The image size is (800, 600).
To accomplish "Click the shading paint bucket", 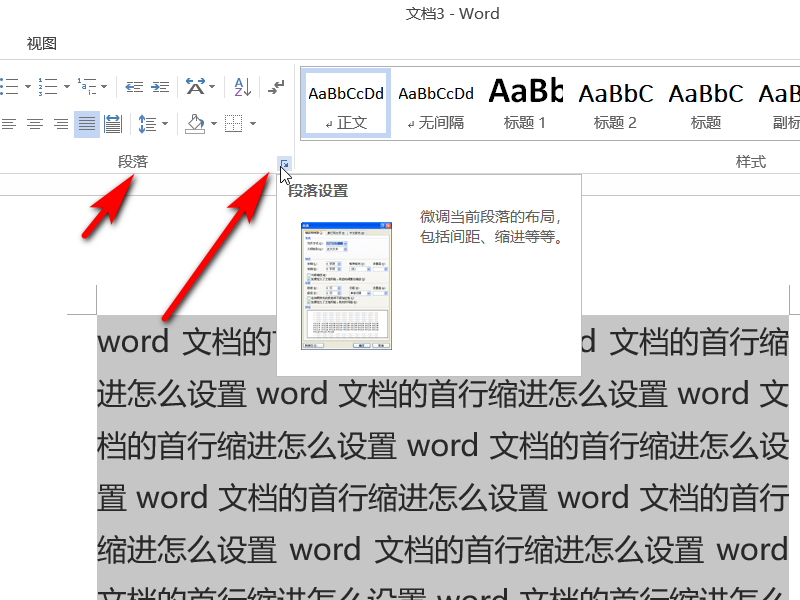I will 195,124.
